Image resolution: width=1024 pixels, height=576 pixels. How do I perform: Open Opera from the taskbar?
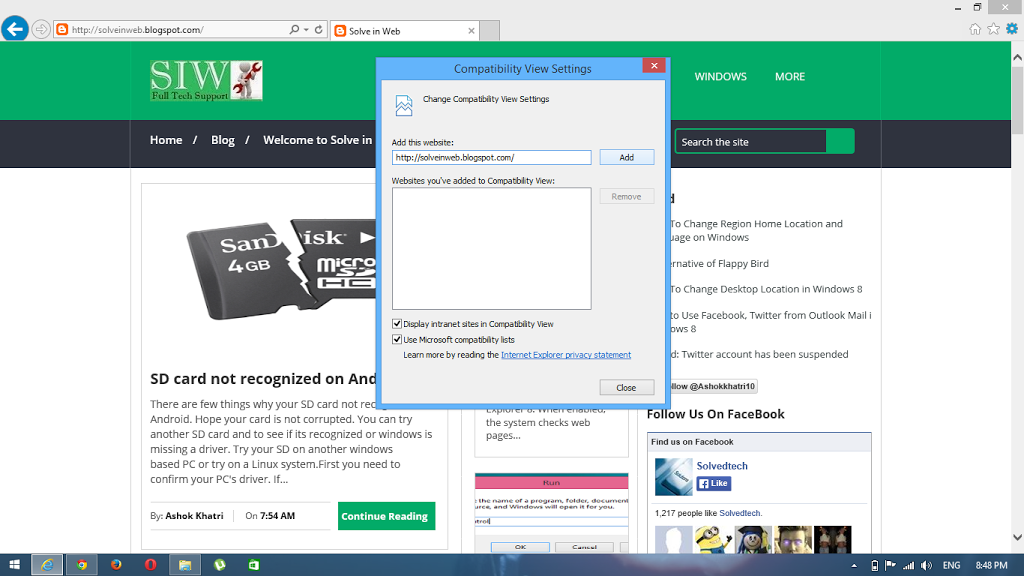coord(150,565)
